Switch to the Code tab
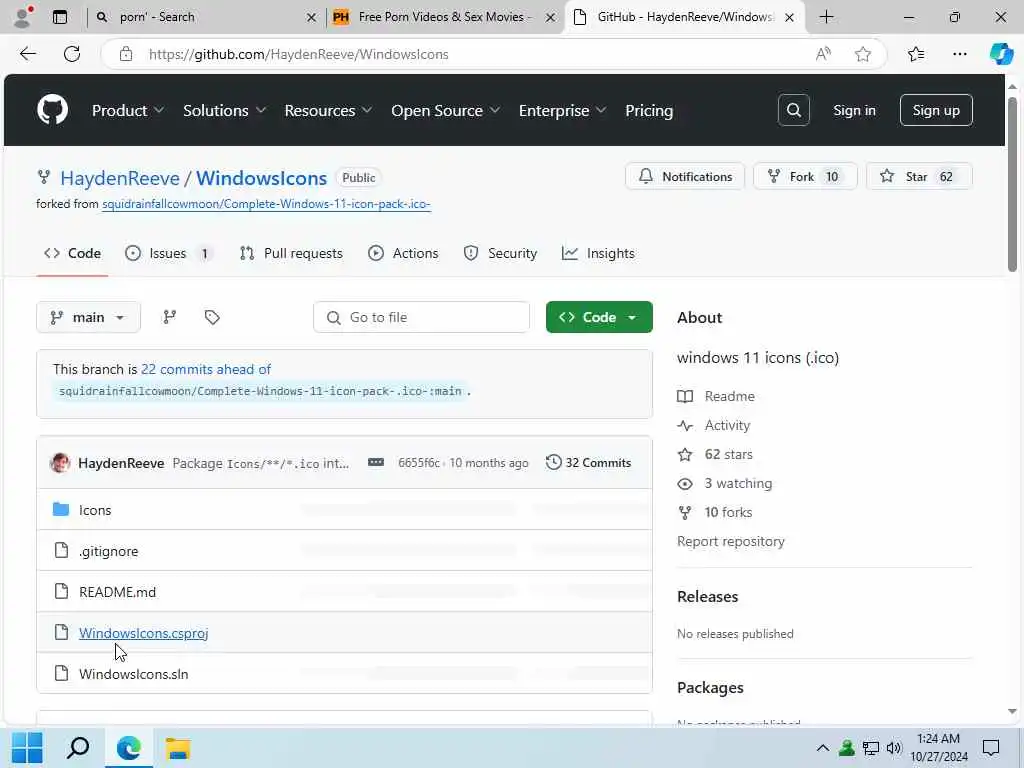 click(72, 253)
